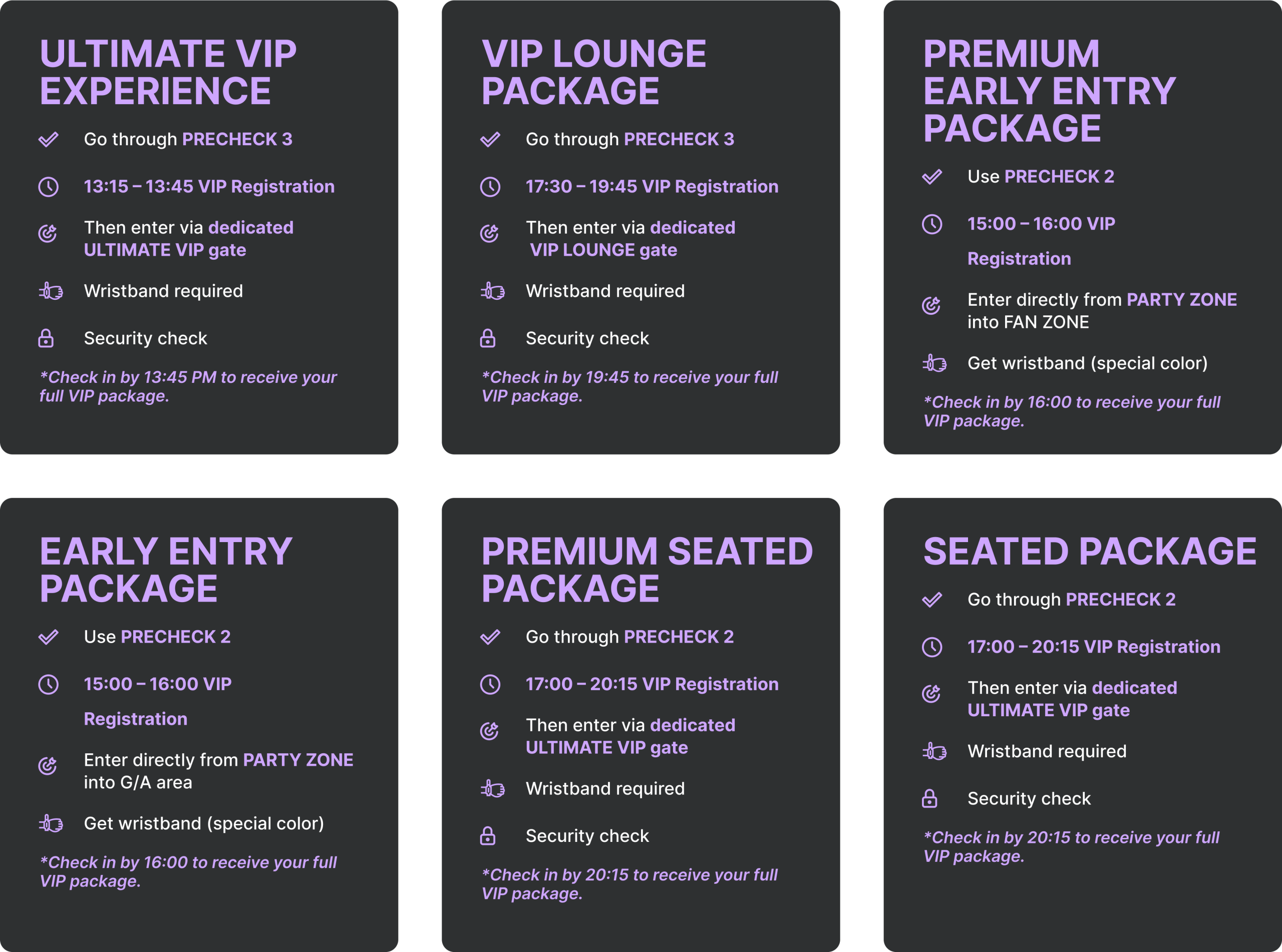Click the lock icon in Premium Seated Package card
Image resolution: width=1282 pixels, height=952 pixels.
pos(488,835)
